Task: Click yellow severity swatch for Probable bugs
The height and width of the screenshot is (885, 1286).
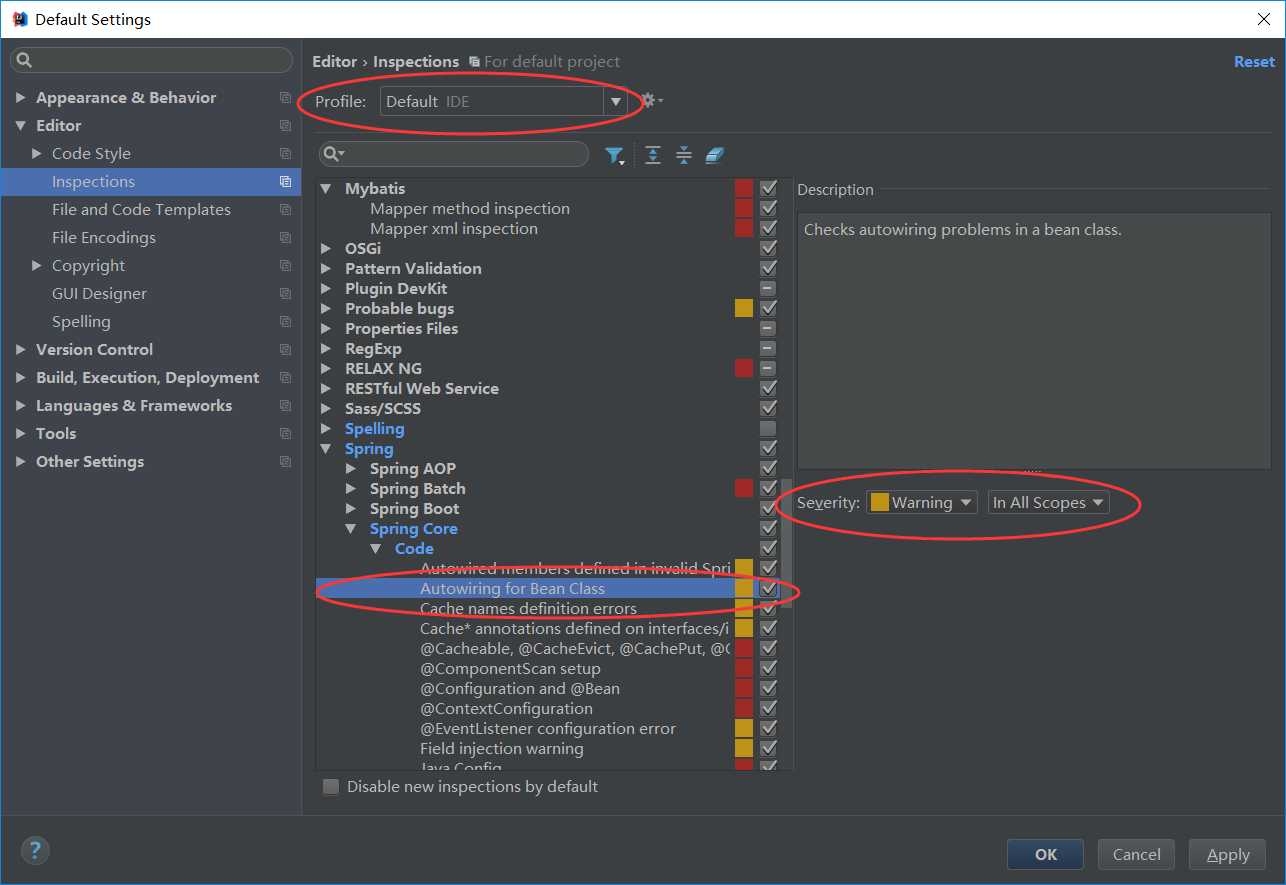Action: (744, 308)
